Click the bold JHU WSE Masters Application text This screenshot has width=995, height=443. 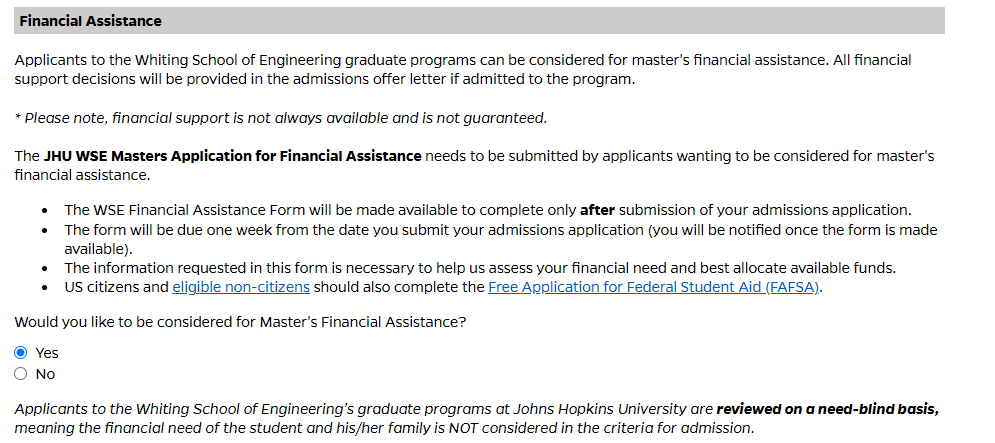click(232, 157)
